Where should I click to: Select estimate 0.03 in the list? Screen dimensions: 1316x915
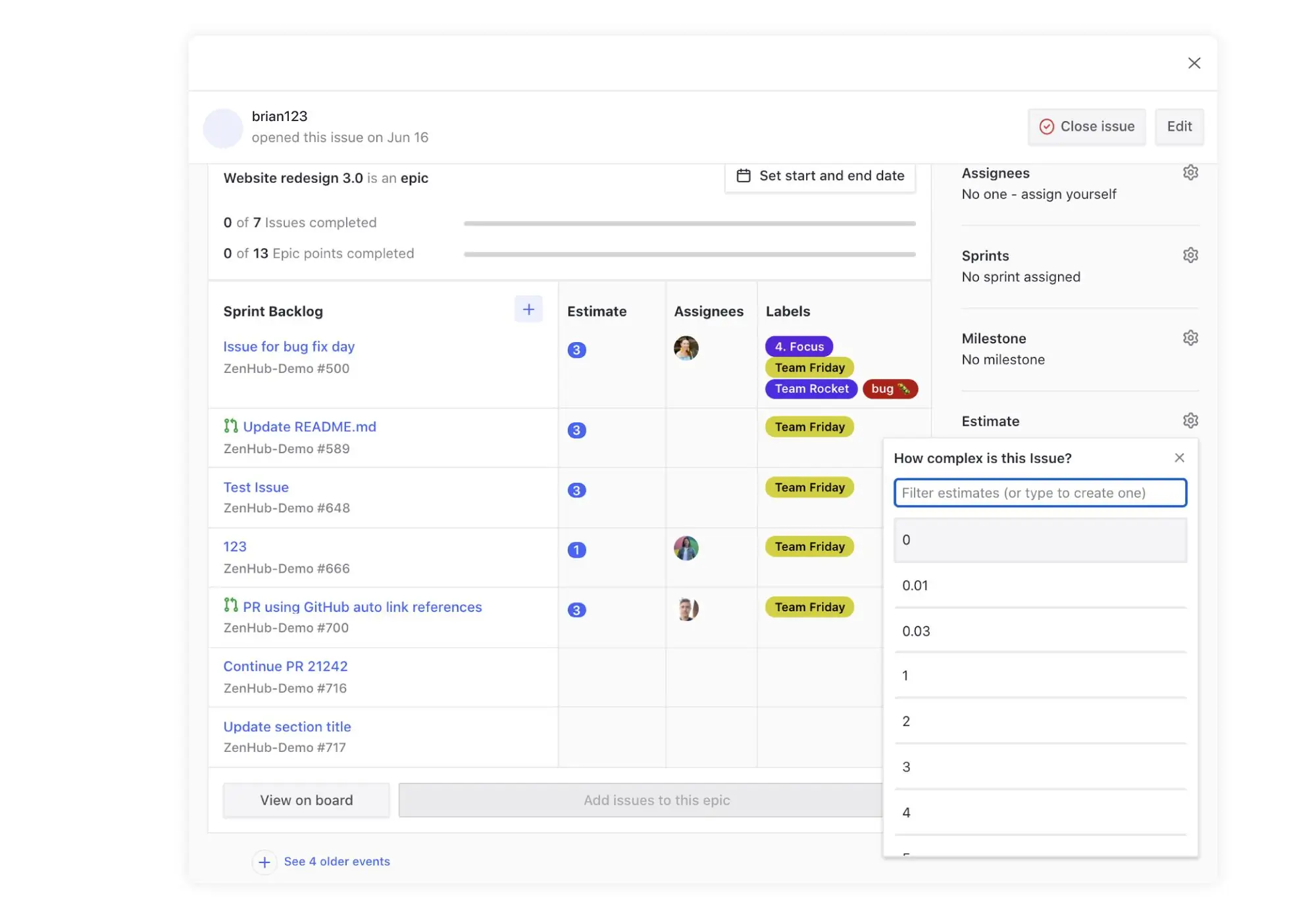coord(1040,631)
